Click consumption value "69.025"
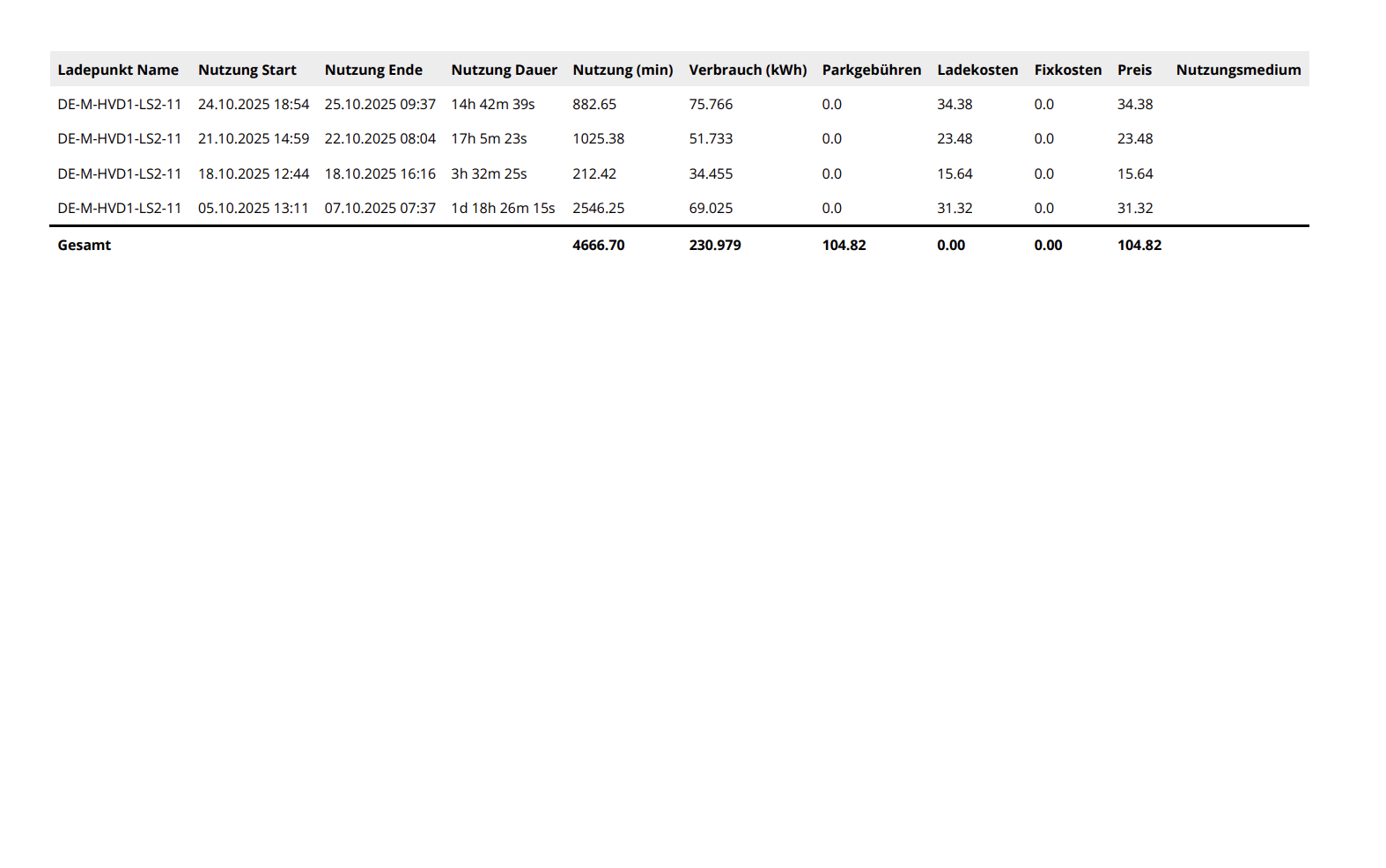The image size is (1386, 868). tap(711, 208)
